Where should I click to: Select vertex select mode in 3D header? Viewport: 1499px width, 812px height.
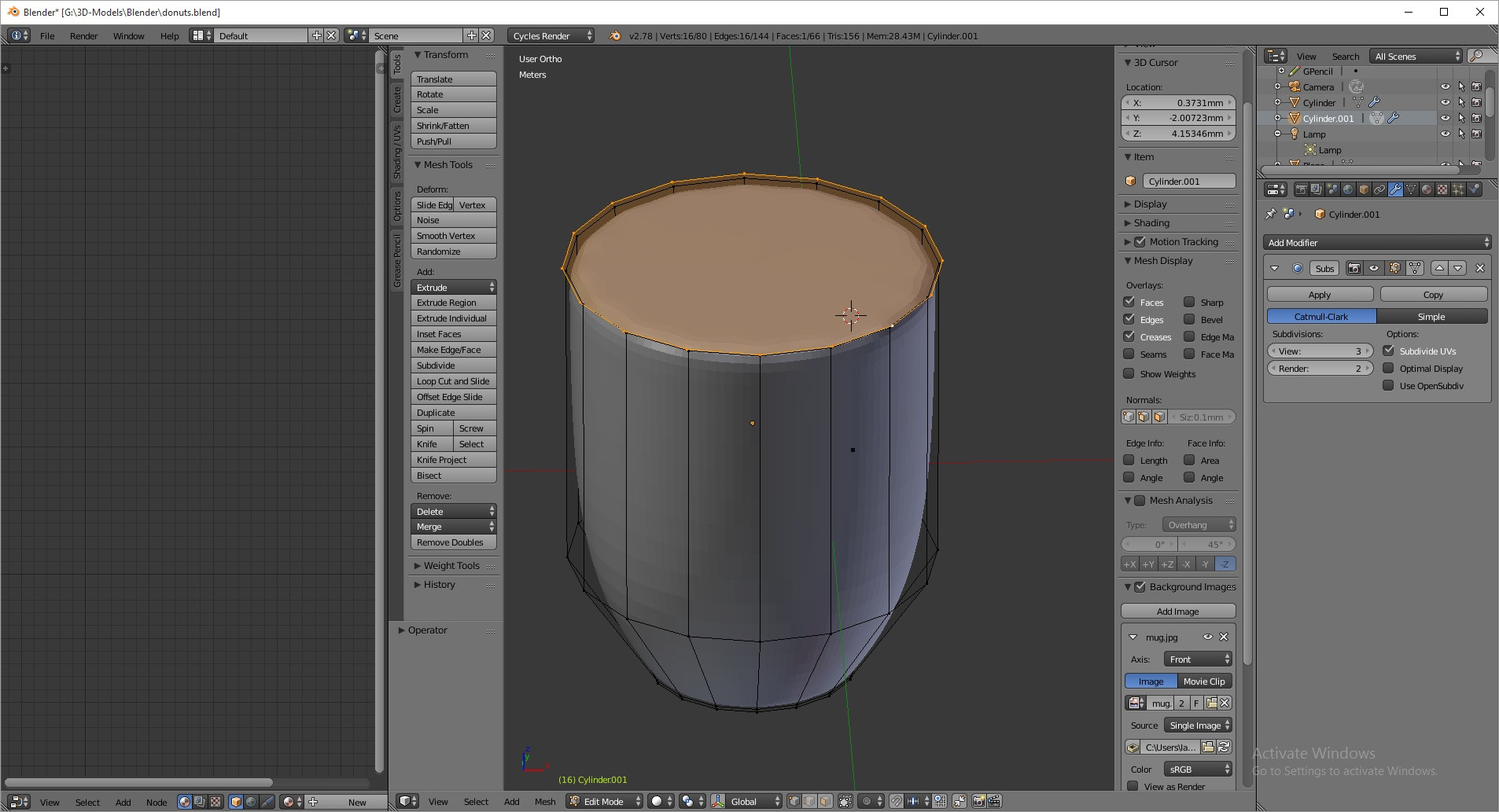tap(794, 801)
